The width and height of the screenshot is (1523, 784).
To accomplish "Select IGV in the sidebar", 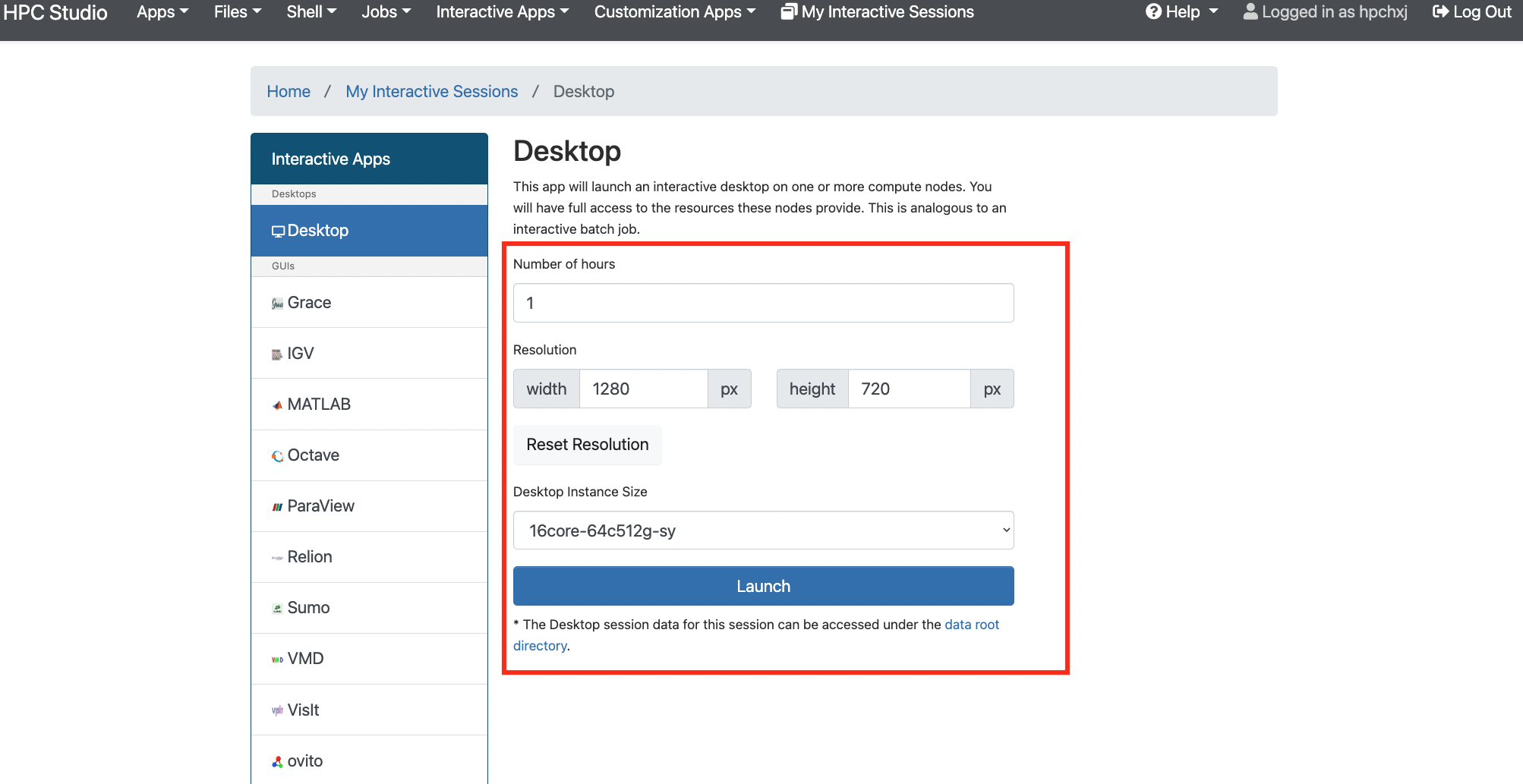I will coord(369,354).
